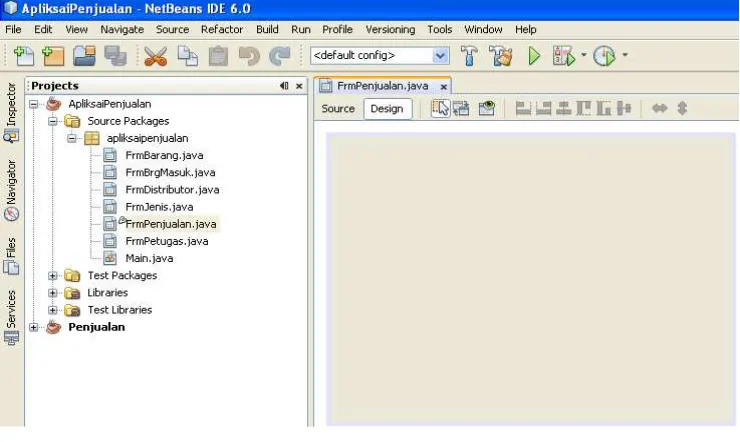Screen dimensions: 740x442
Task: Select FrmJenis.java in project tree
Action: (x=159, y=207)
